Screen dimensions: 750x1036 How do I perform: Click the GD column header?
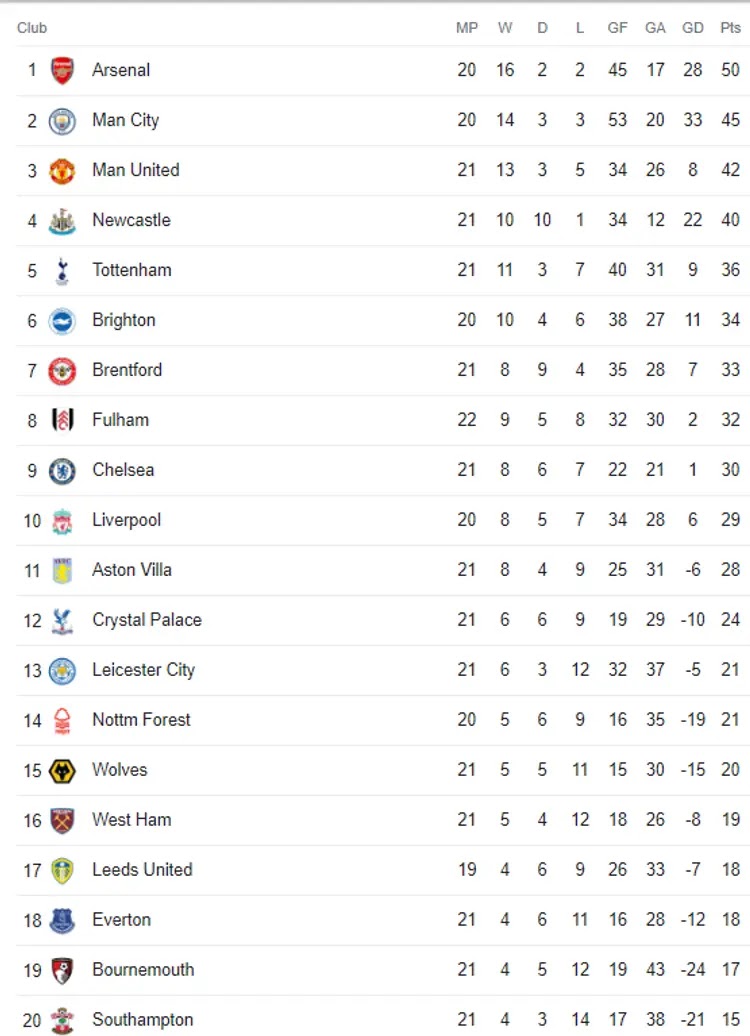point(693,28)
